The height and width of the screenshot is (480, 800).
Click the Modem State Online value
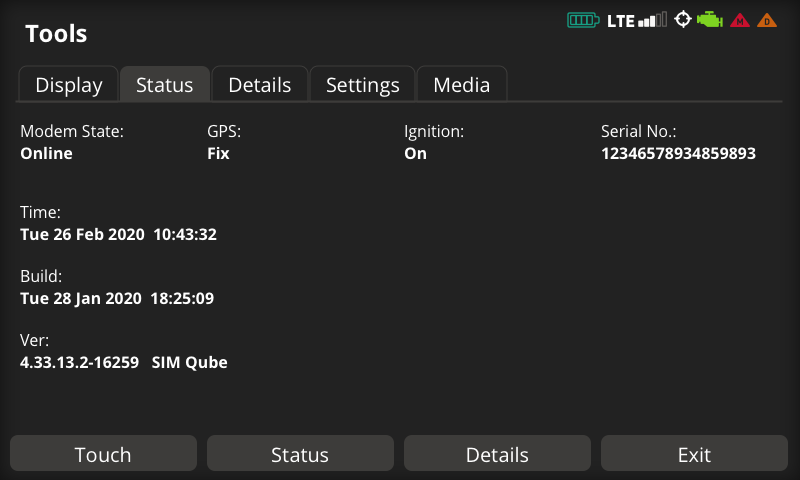[47, 154]
